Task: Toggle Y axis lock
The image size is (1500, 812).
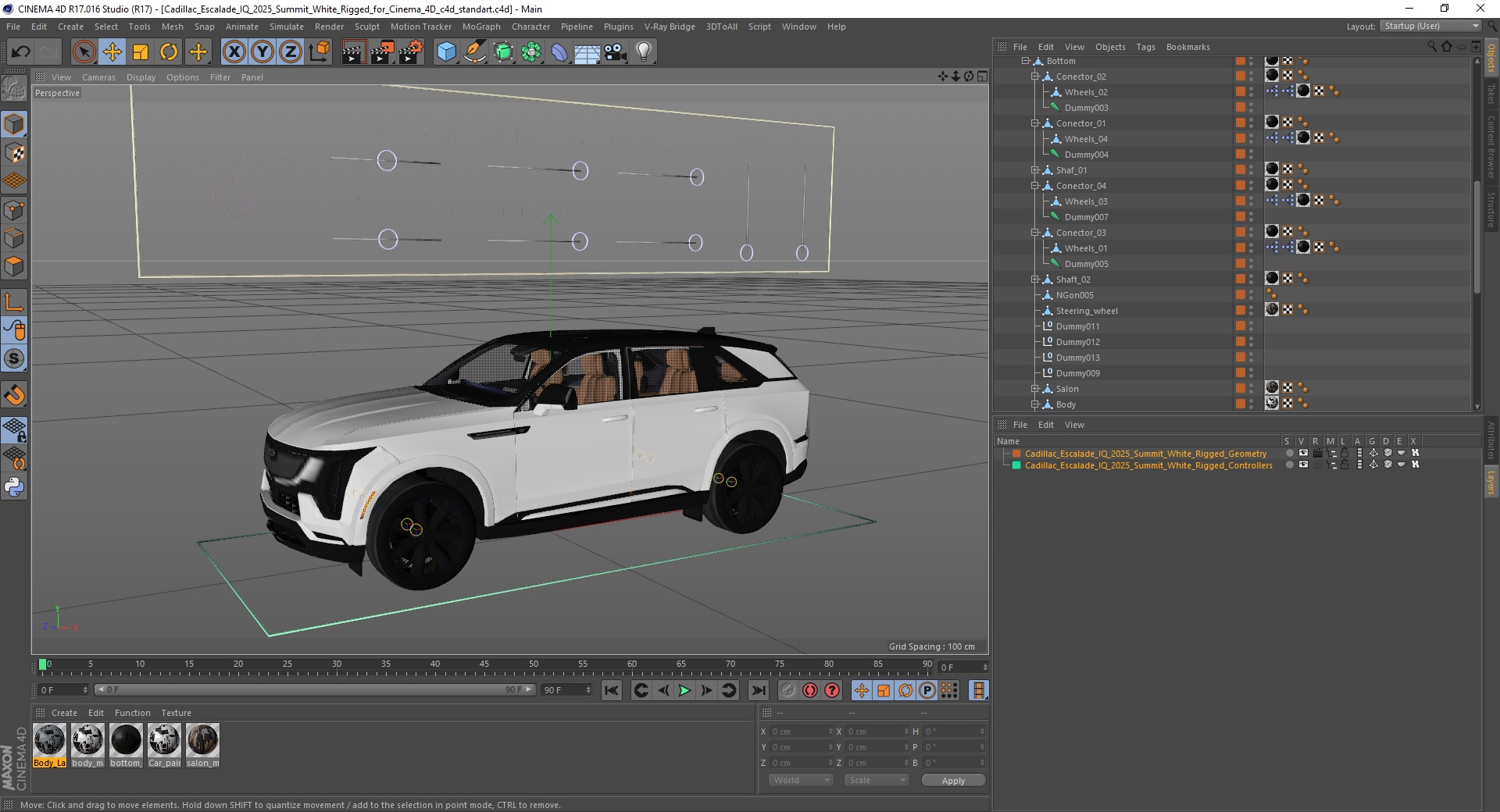Action: tap(262, 52)
